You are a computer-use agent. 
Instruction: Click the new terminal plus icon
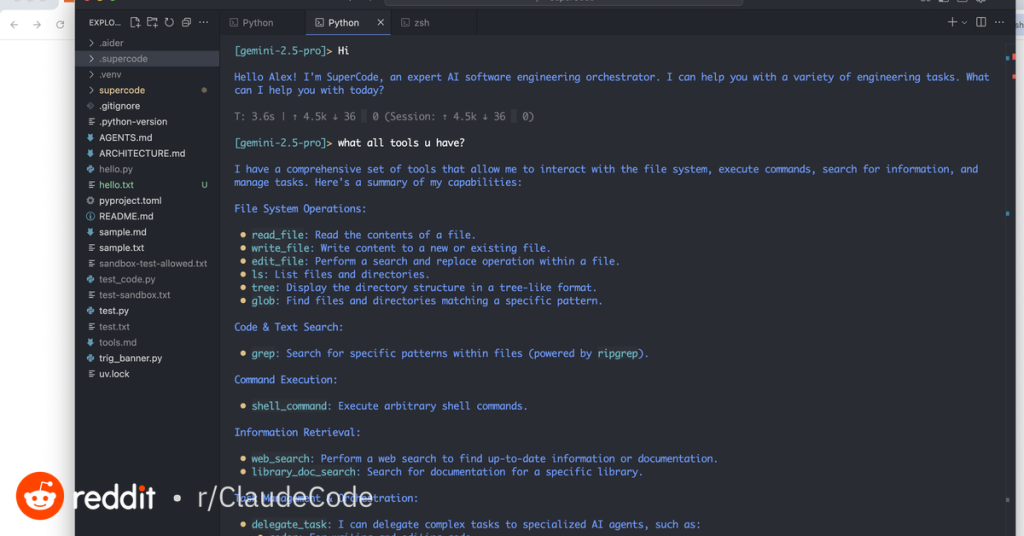coord(952,22)
